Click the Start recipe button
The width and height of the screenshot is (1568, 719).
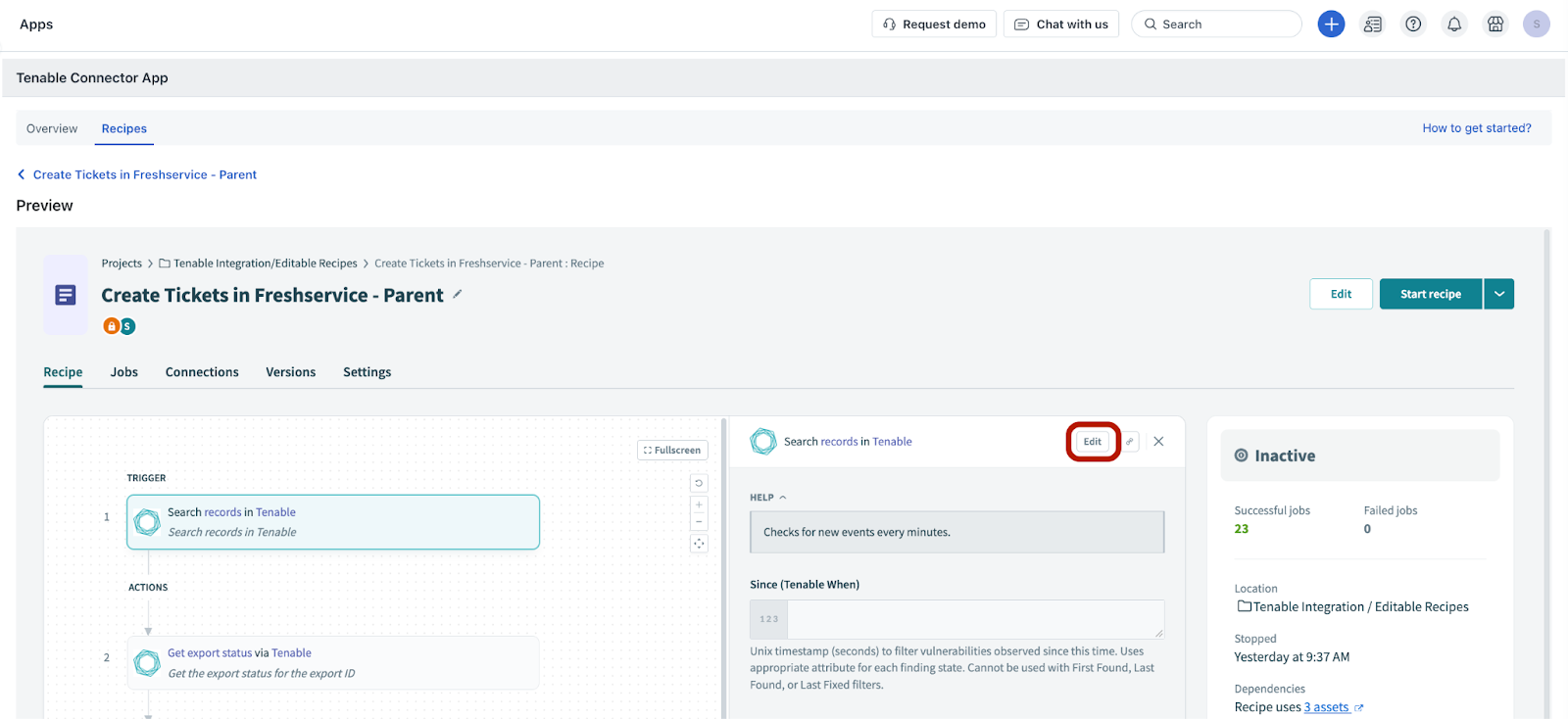pyautogui.click(x=1431, y=294)
